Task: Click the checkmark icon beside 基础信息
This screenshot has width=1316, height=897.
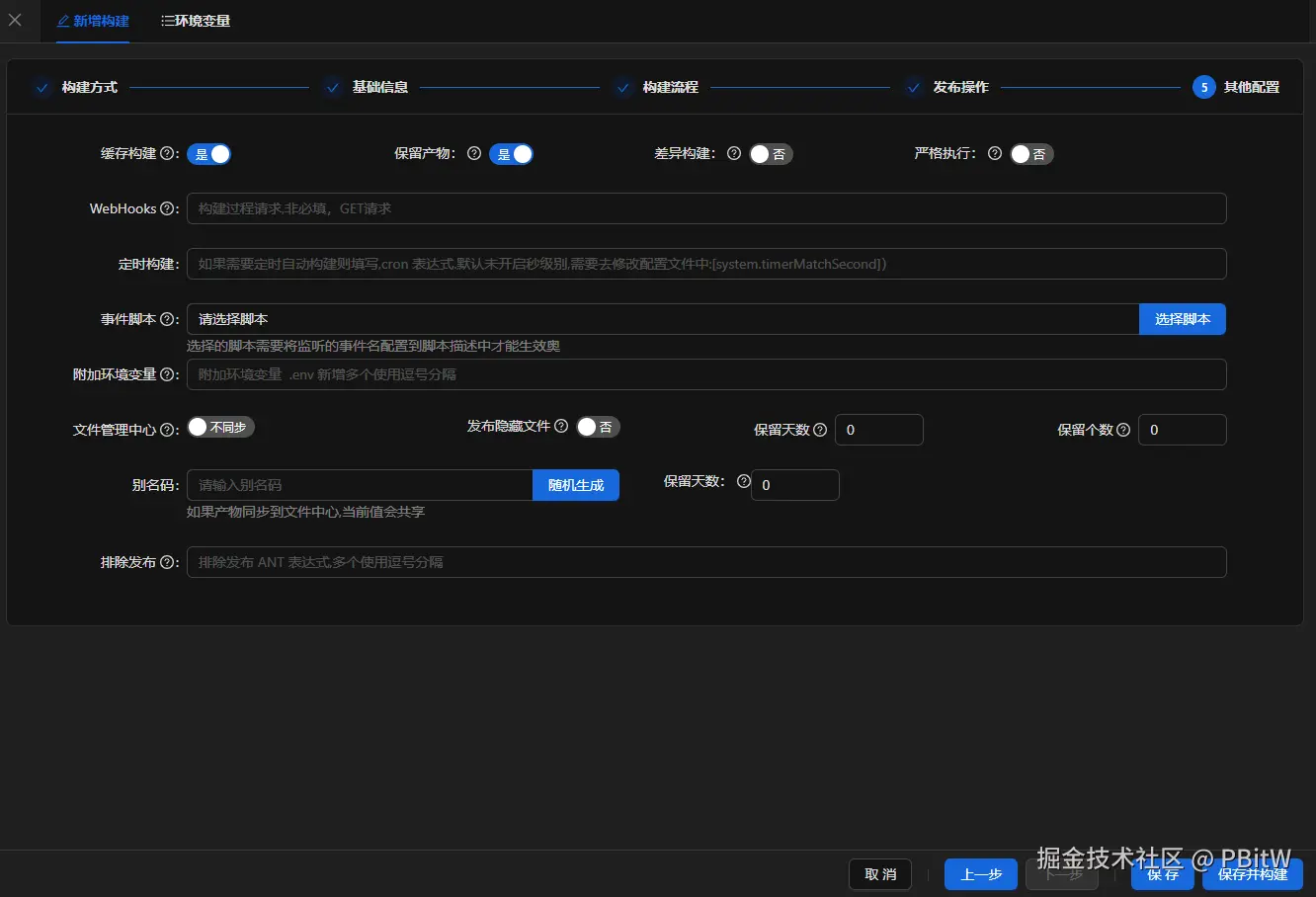Action: point(333,87)
